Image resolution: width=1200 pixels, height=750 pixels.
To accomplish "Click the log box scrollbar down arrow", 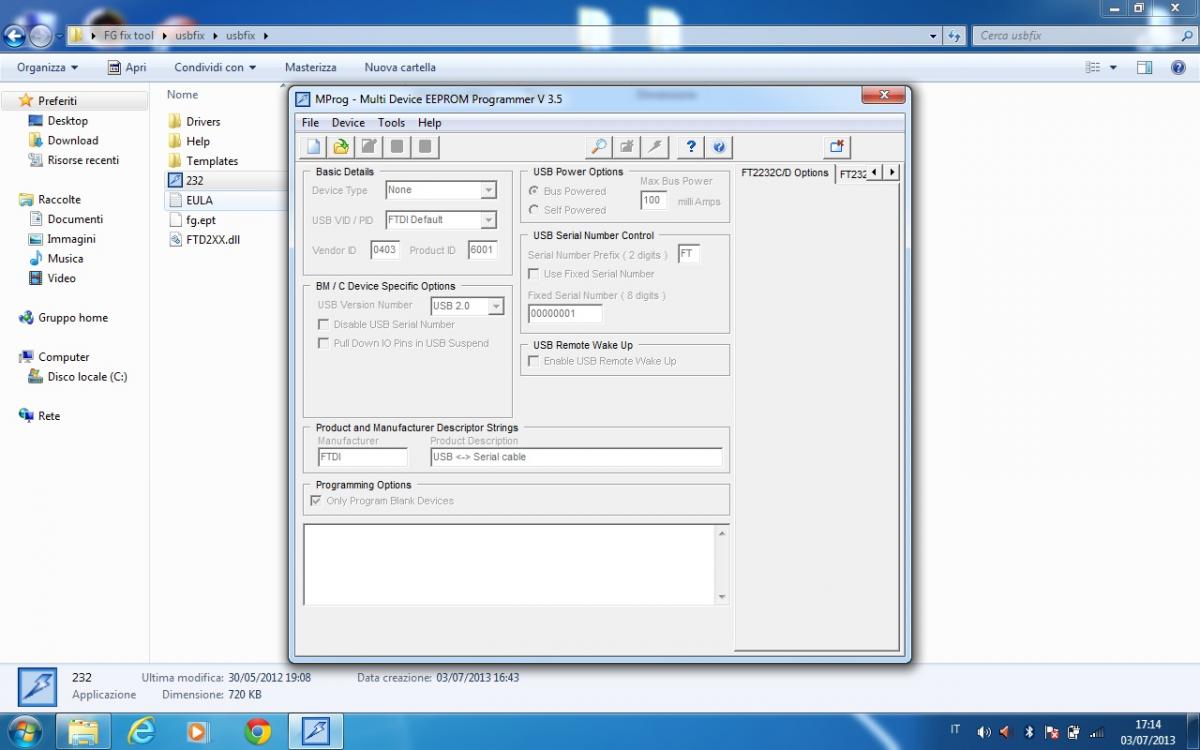I will point(722,597).
